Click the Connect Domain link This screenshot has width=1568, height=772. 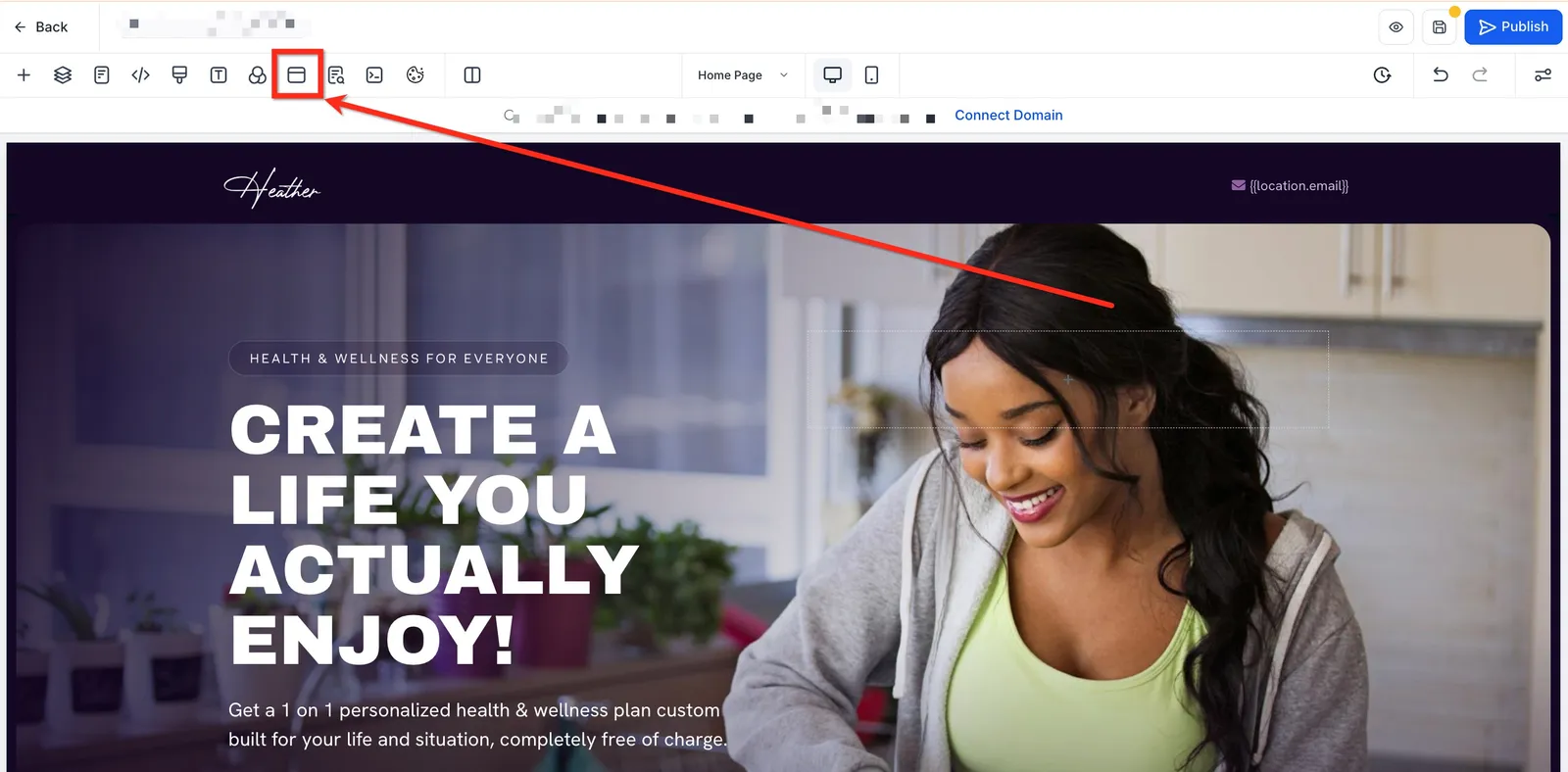coord(1008,116)
